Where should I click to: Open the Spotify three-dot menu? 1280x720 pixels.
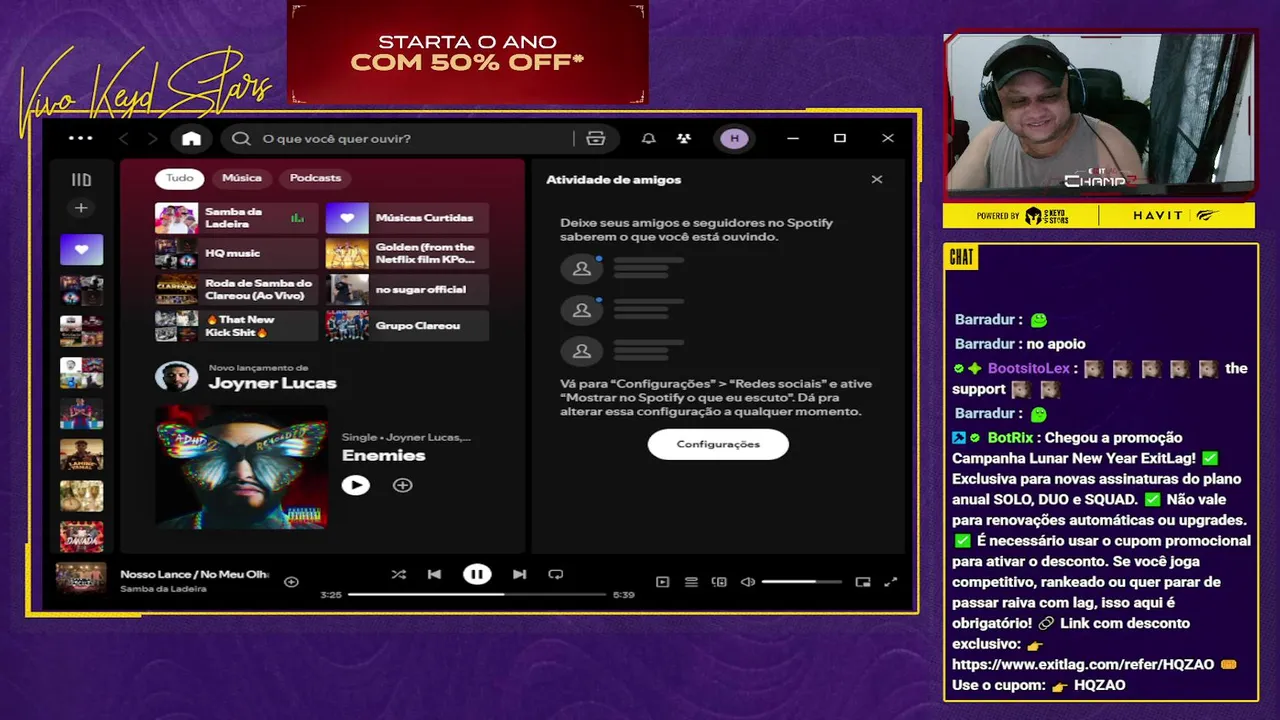coord(80,138)
